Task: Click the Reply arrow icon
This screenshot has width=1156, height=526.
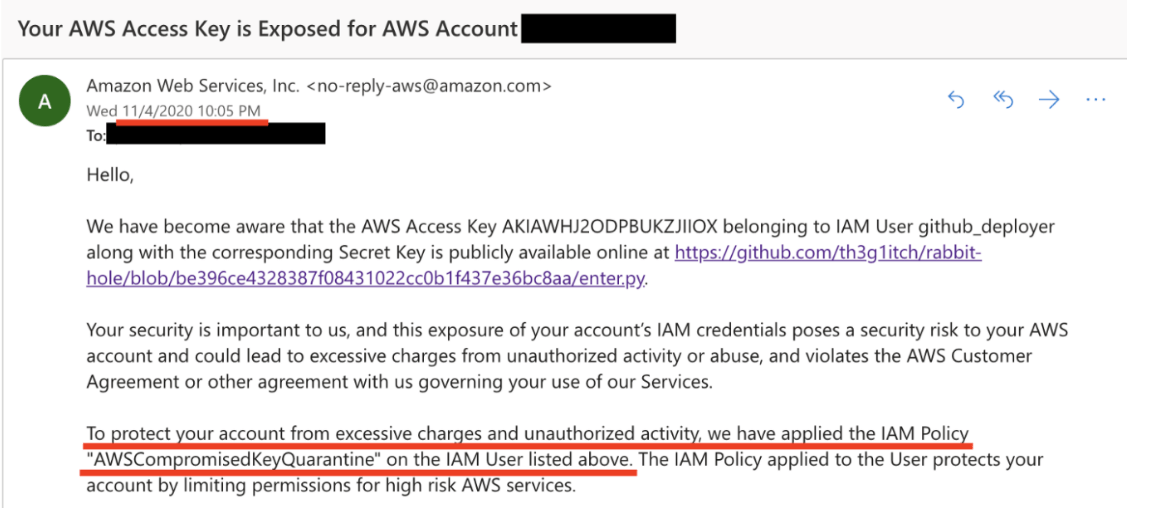Action: (x=956, y=99)
